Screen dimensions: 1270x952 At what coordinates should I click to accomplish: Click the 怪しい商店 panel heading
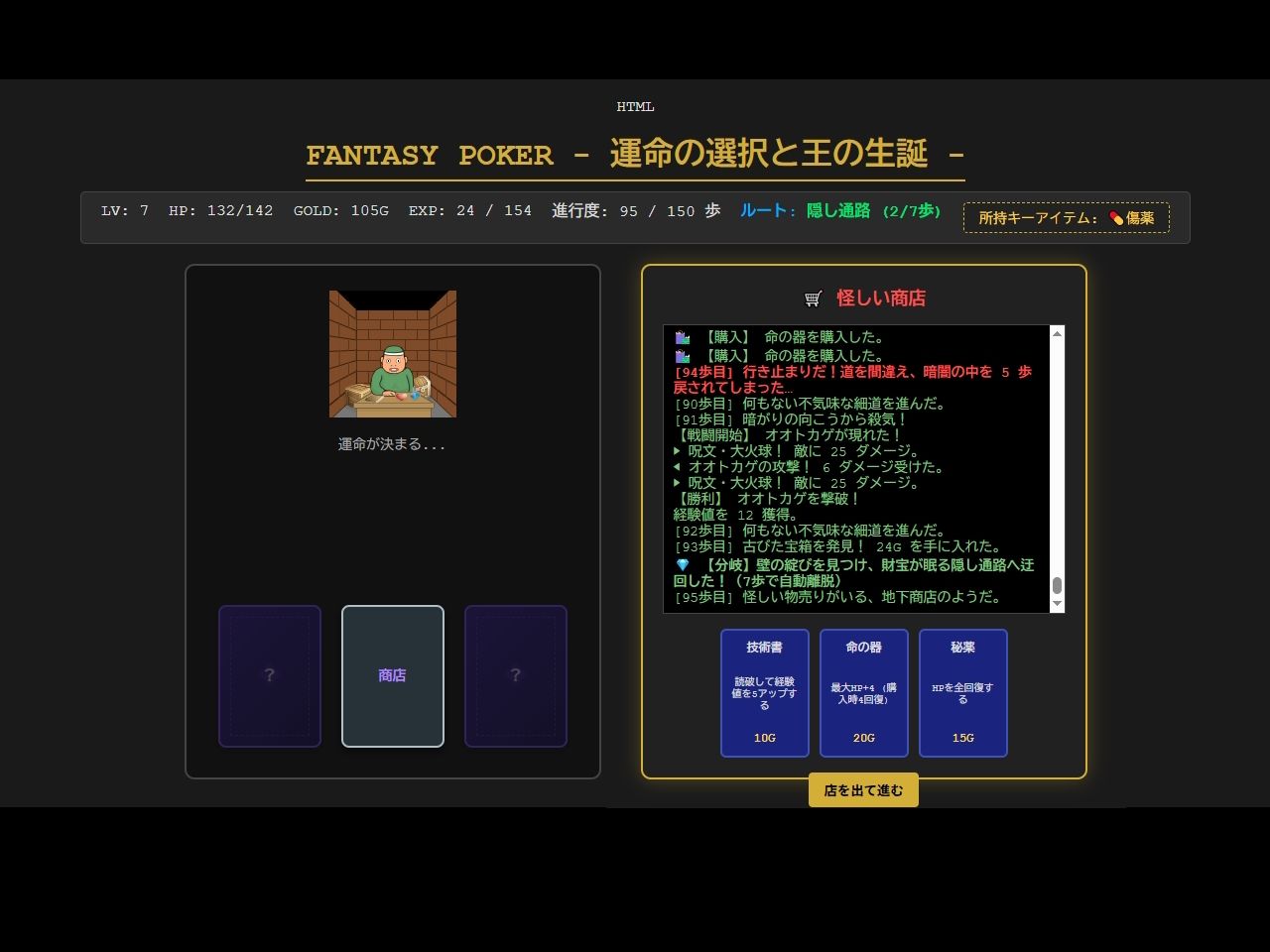[x=881, y=298]
